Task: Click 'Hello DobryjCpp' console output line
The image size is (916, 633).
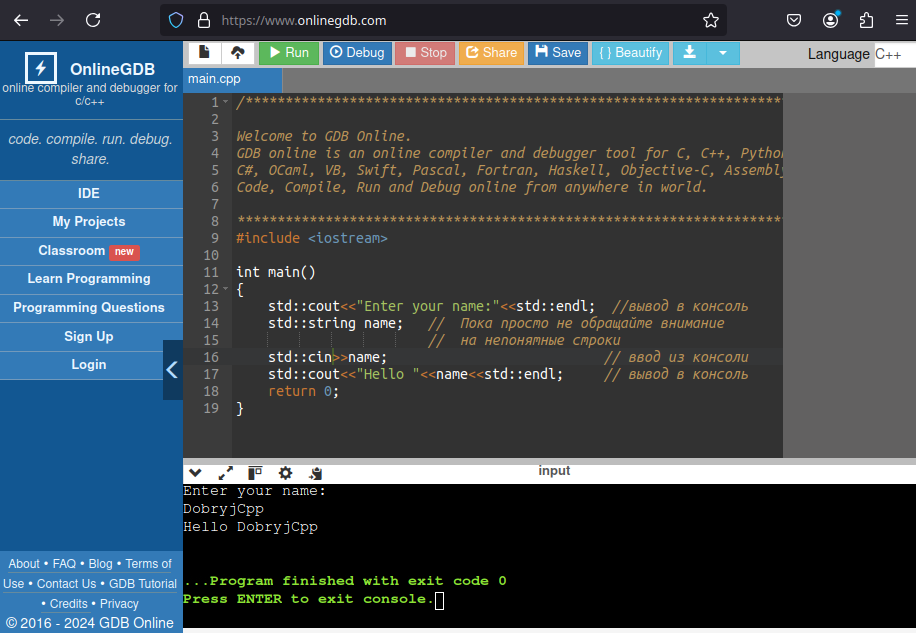Action: pos(251,527)
